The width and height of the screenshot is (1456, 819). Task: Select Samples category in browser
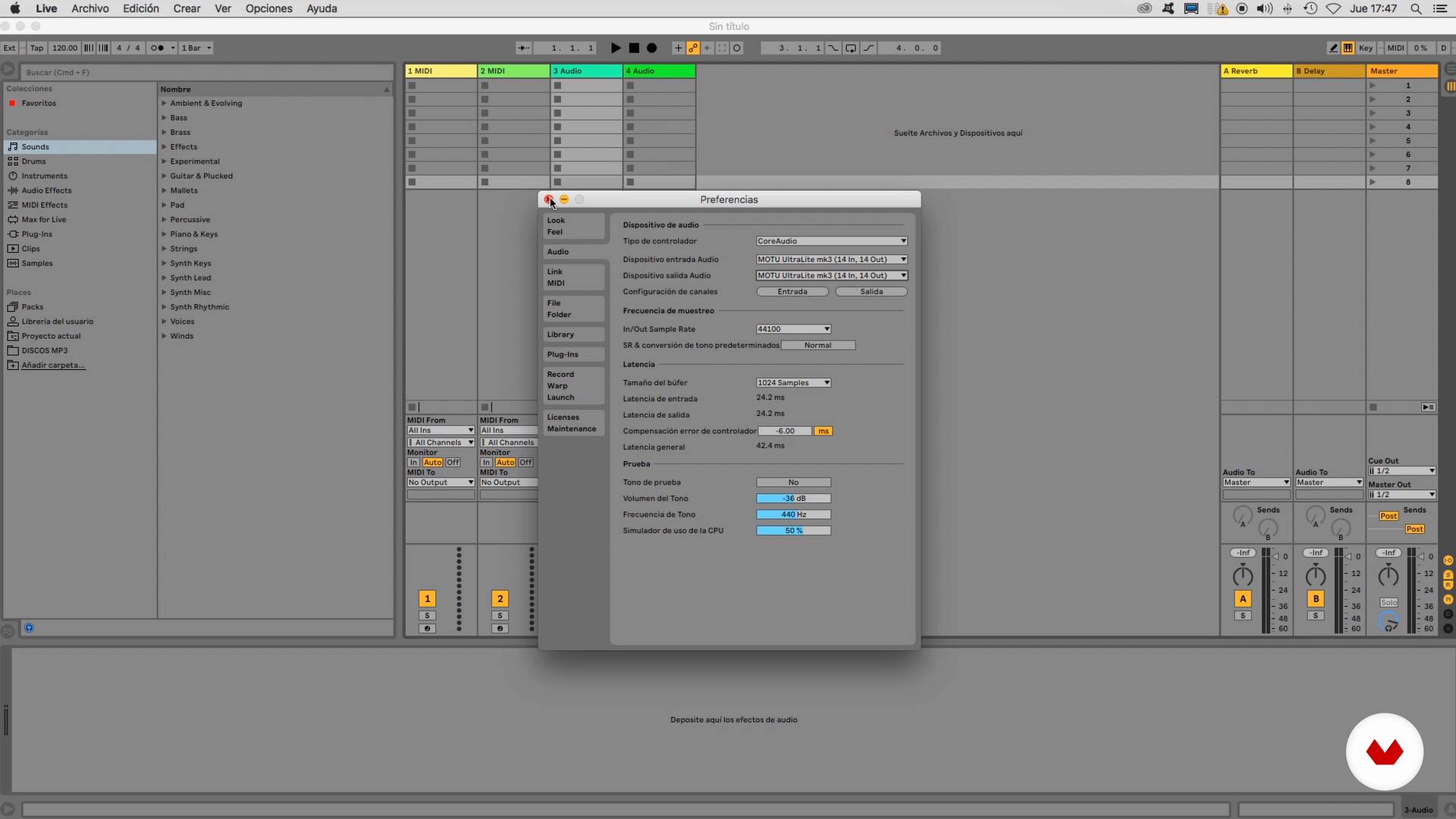pos(80,263)
